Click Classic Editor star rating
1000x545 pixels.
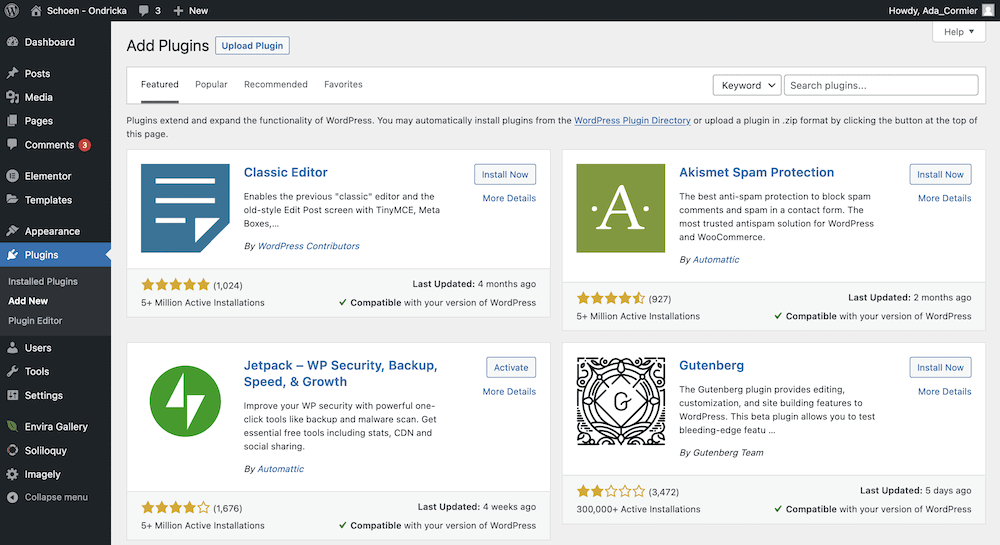(175, 284)
